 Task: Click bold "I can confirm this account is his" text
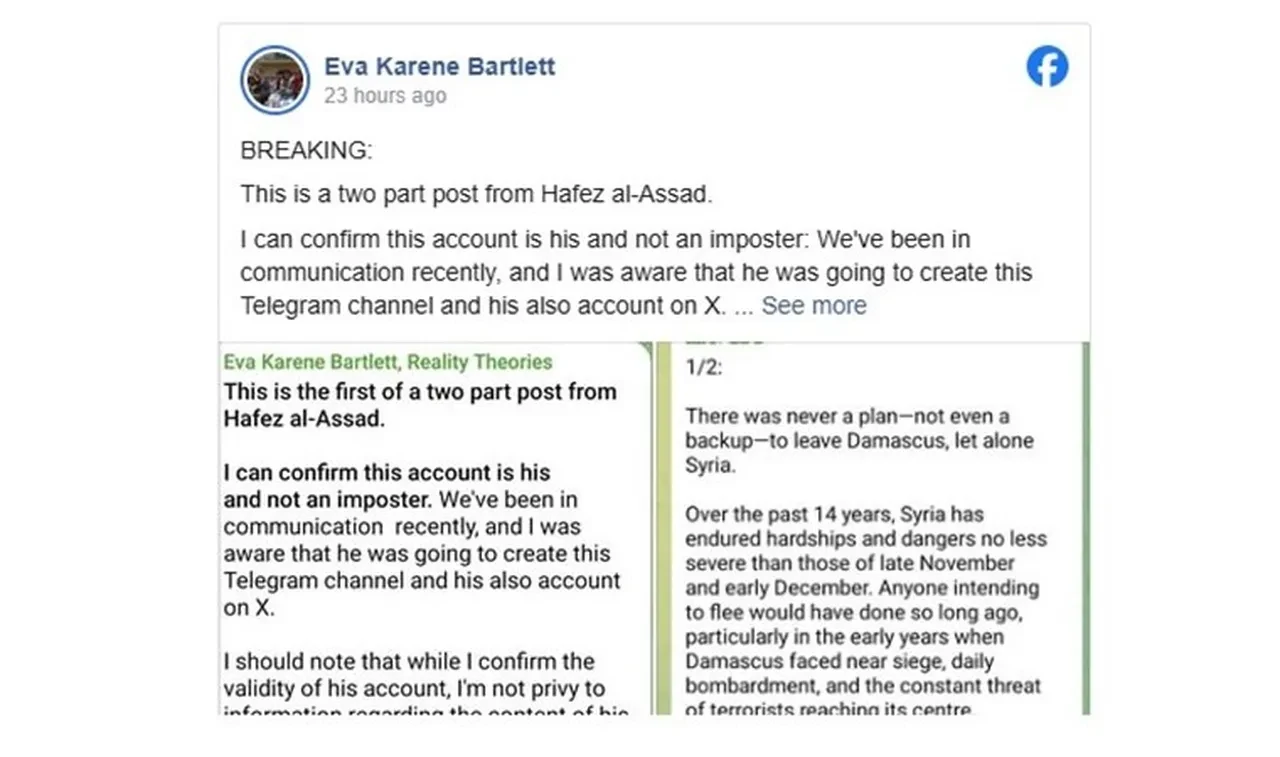387,473
